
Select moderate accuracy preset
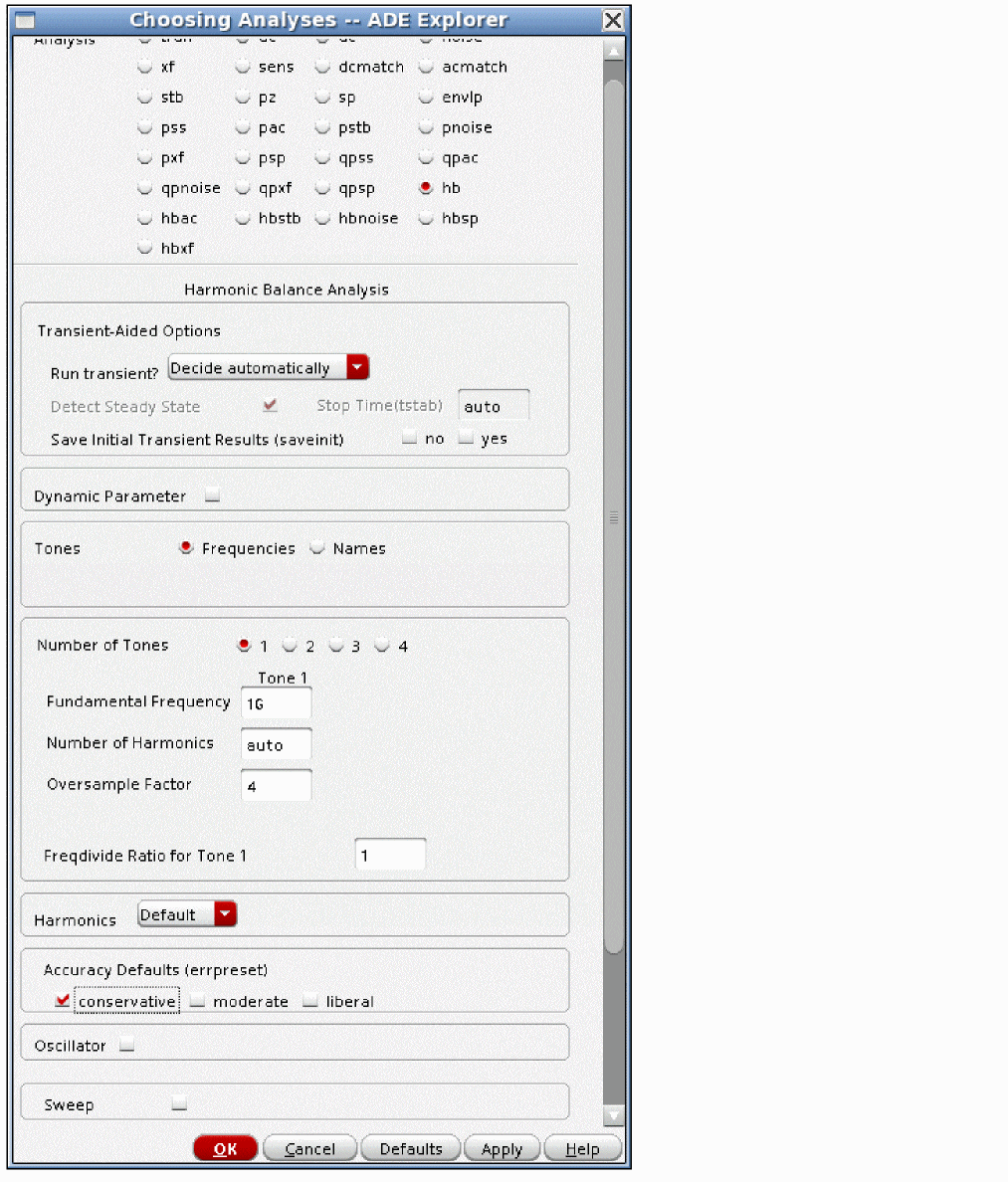(x=198, y=1002)
